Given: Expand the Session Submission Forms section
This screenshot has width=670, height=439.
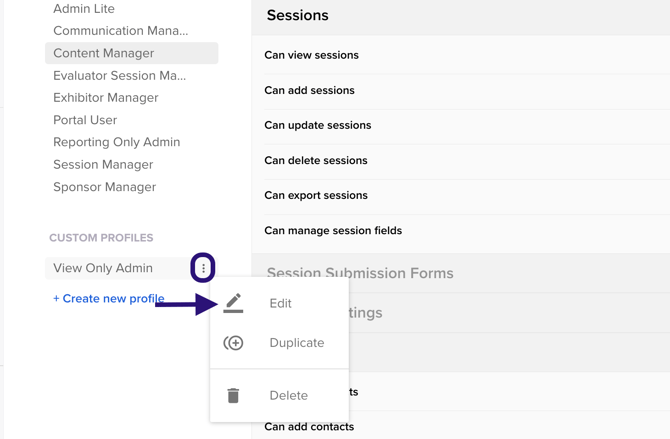Looking at the screenshot, I should [x=360, y=273].
